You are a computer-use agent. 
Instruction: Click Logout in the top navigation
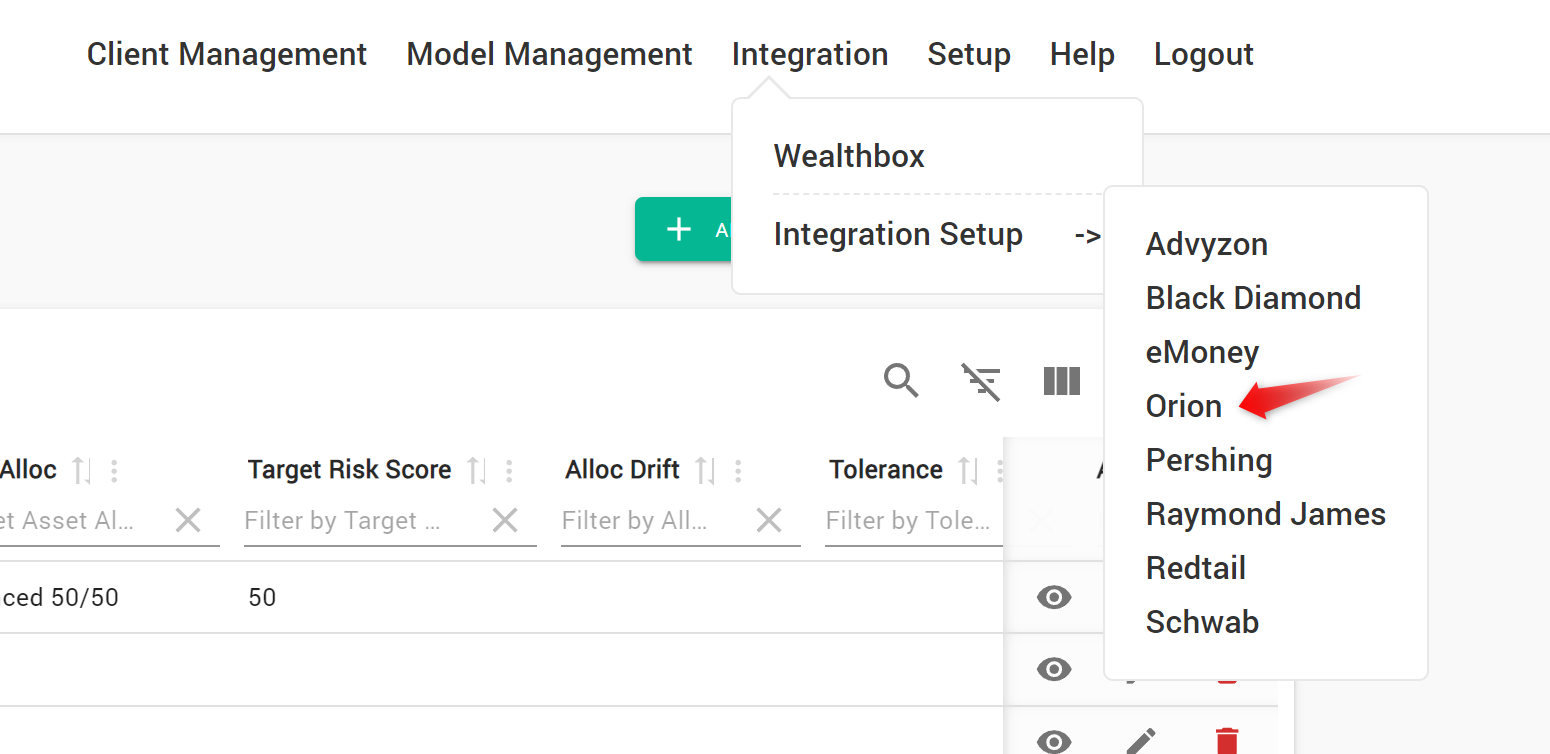tap(1204, 54)
